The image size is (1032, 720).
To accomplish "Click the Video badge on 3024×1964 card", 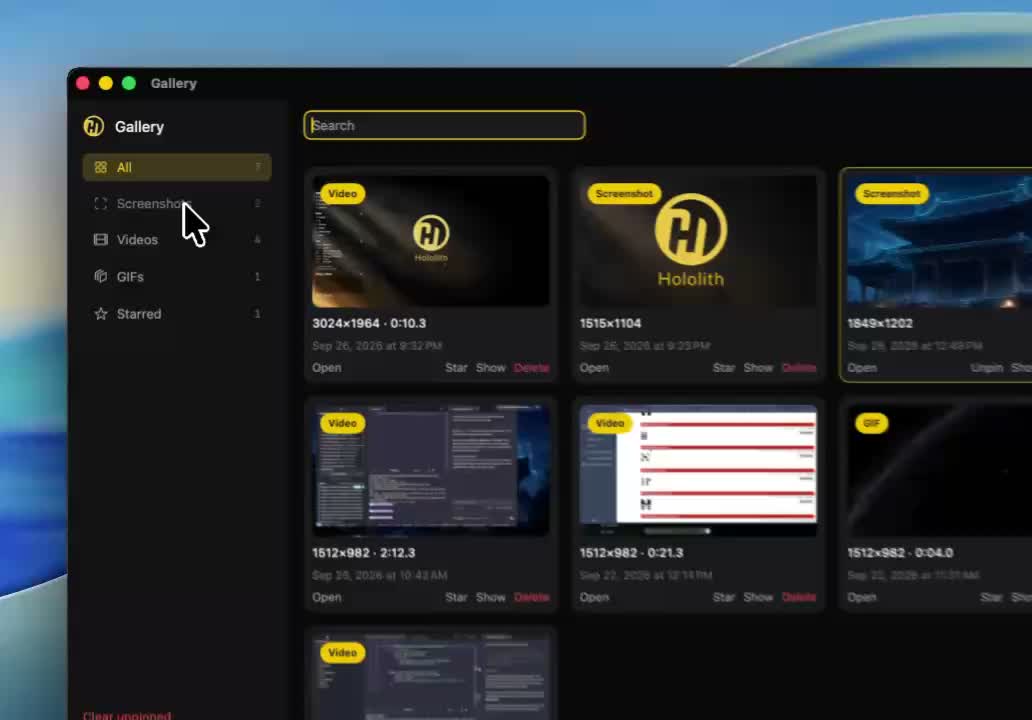I will point(342,193).
